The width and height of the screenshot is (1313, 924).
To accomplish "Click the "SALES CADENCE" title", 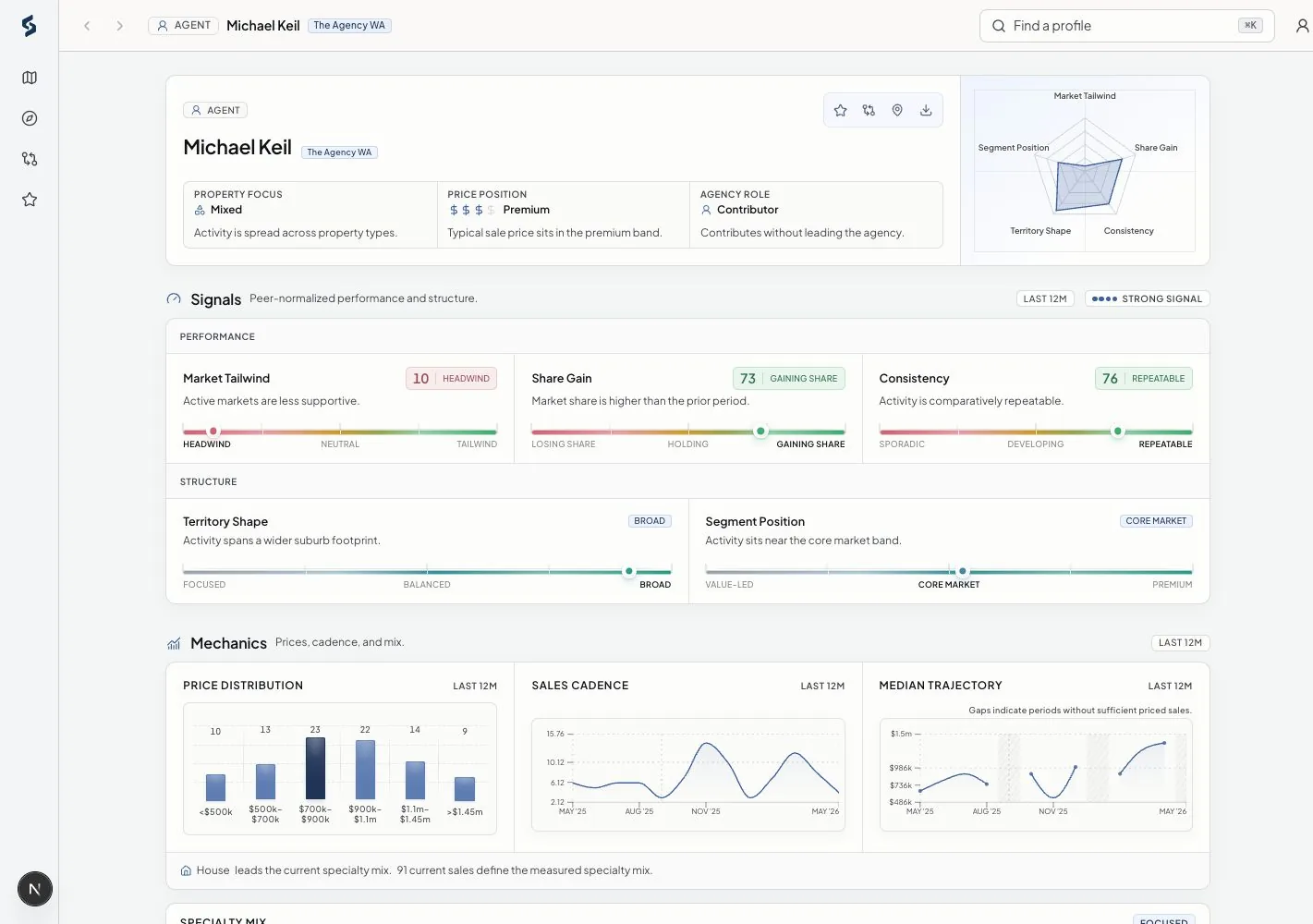I will pos(580,686).
